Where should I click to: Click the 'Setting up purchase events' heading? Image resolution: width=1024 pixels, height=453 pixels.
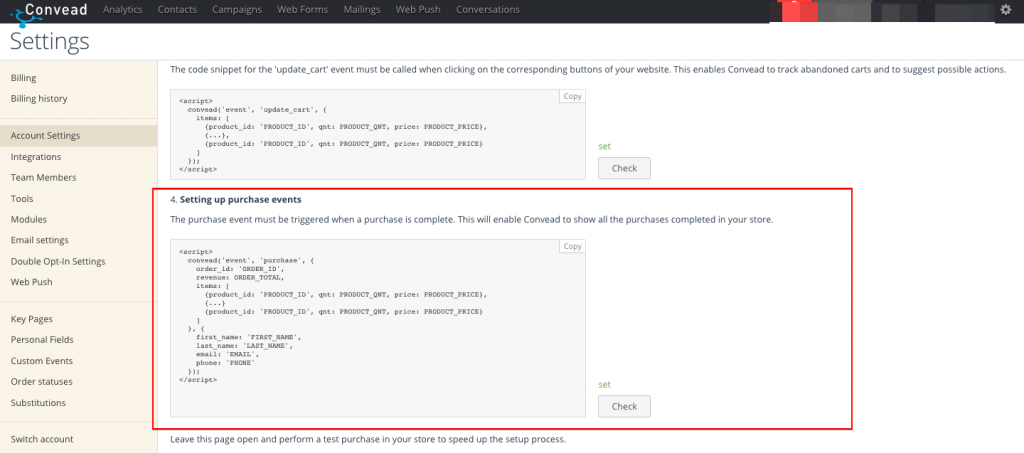point(240,199)
